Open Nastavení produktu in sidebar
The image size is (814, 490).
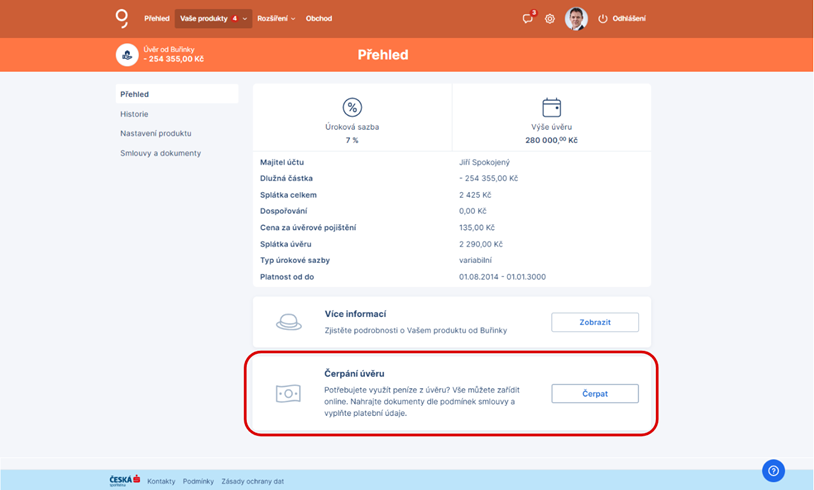[x=155, y=133]
